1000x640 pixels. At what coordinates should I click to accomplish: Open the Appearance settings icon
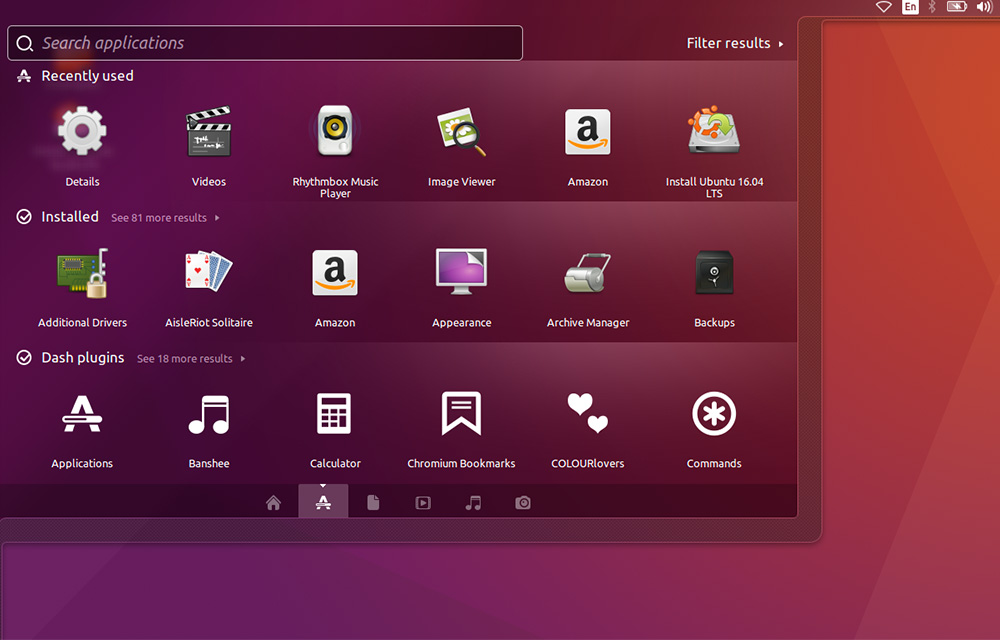click(461, 273)
